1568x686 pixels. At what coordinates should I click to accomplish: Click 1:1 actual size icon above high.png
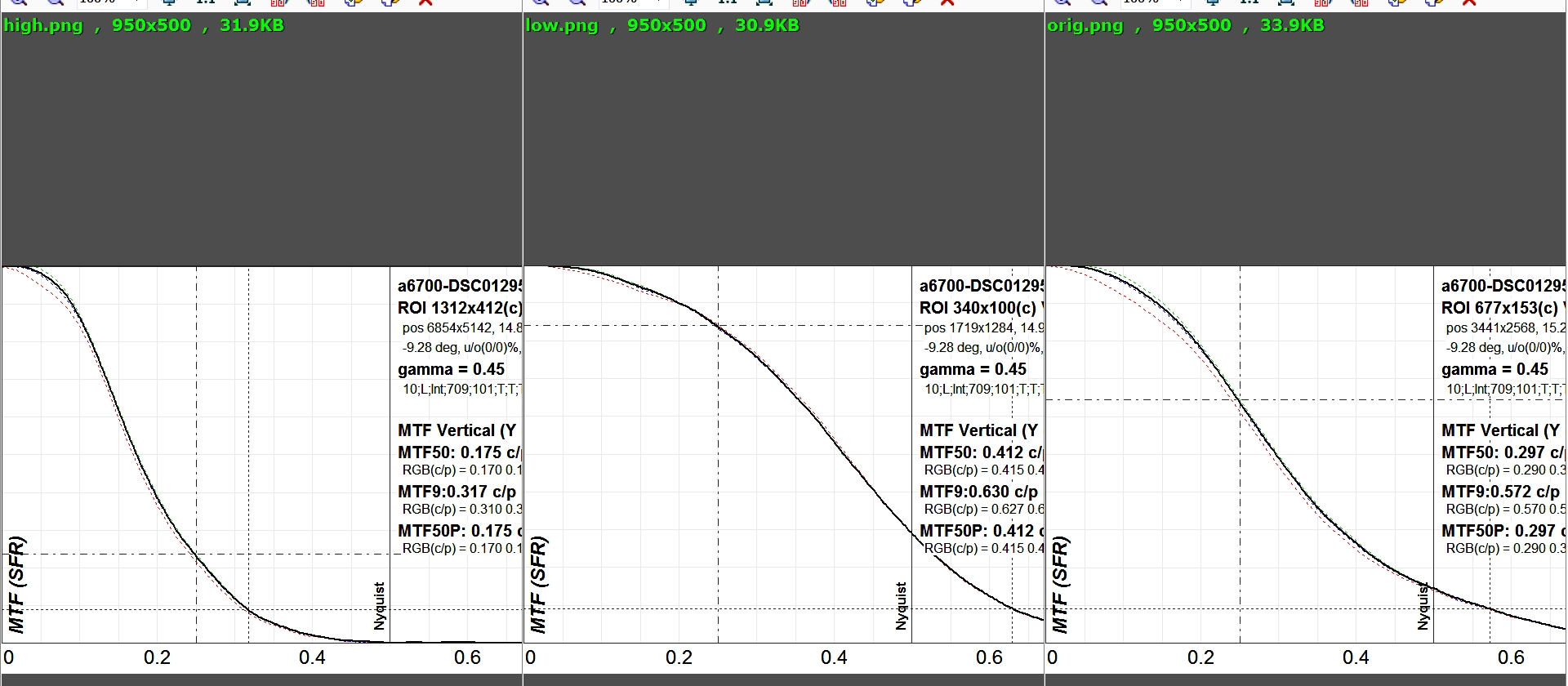(x=205, y=2)
